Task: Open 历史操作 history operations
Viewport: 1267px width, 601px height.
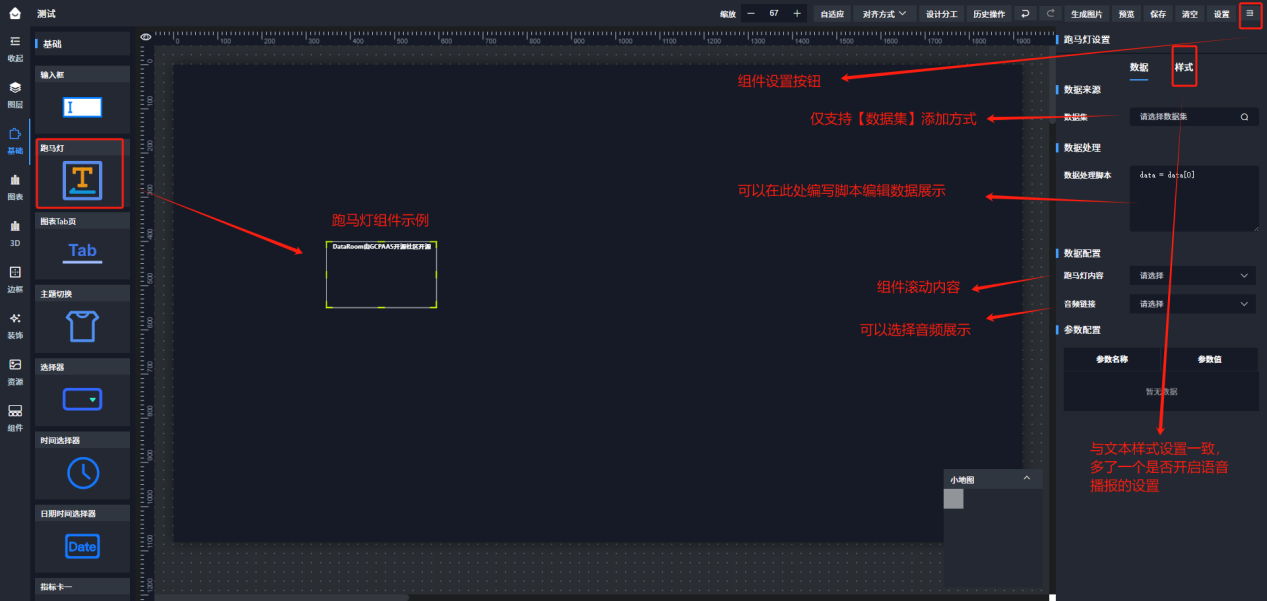Action: (x=989, y=14)
